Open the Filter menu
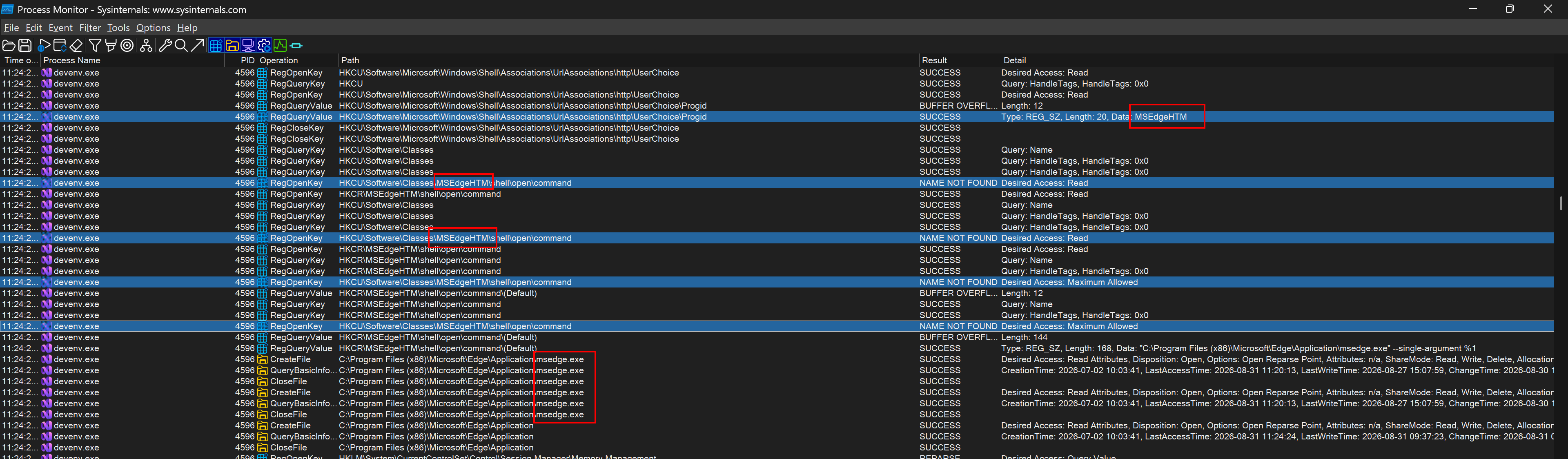Screen dimensions: 1568x459 coord(90,27)
